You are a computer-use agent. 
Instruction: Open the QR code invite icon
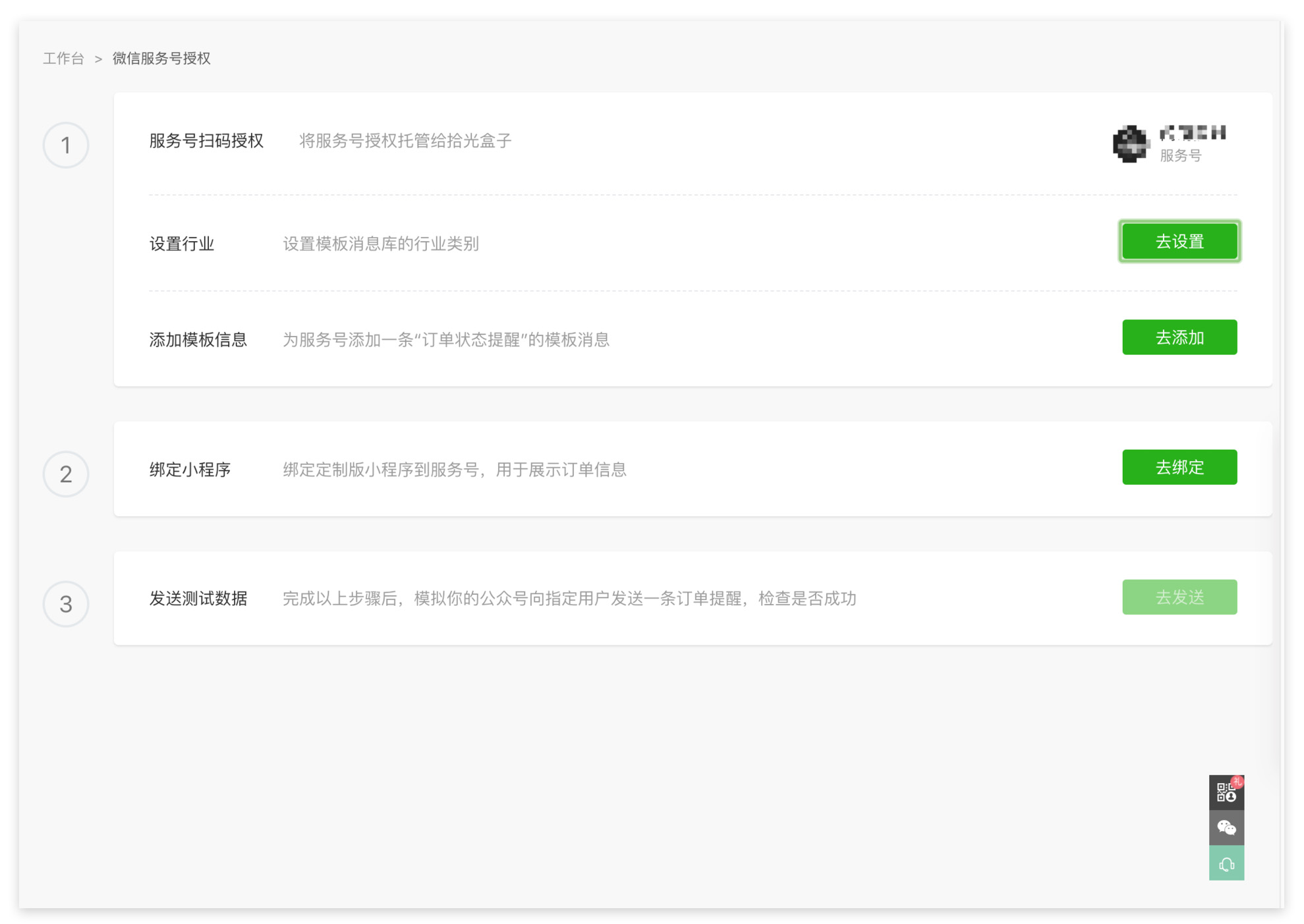(x=1226, y=793)
